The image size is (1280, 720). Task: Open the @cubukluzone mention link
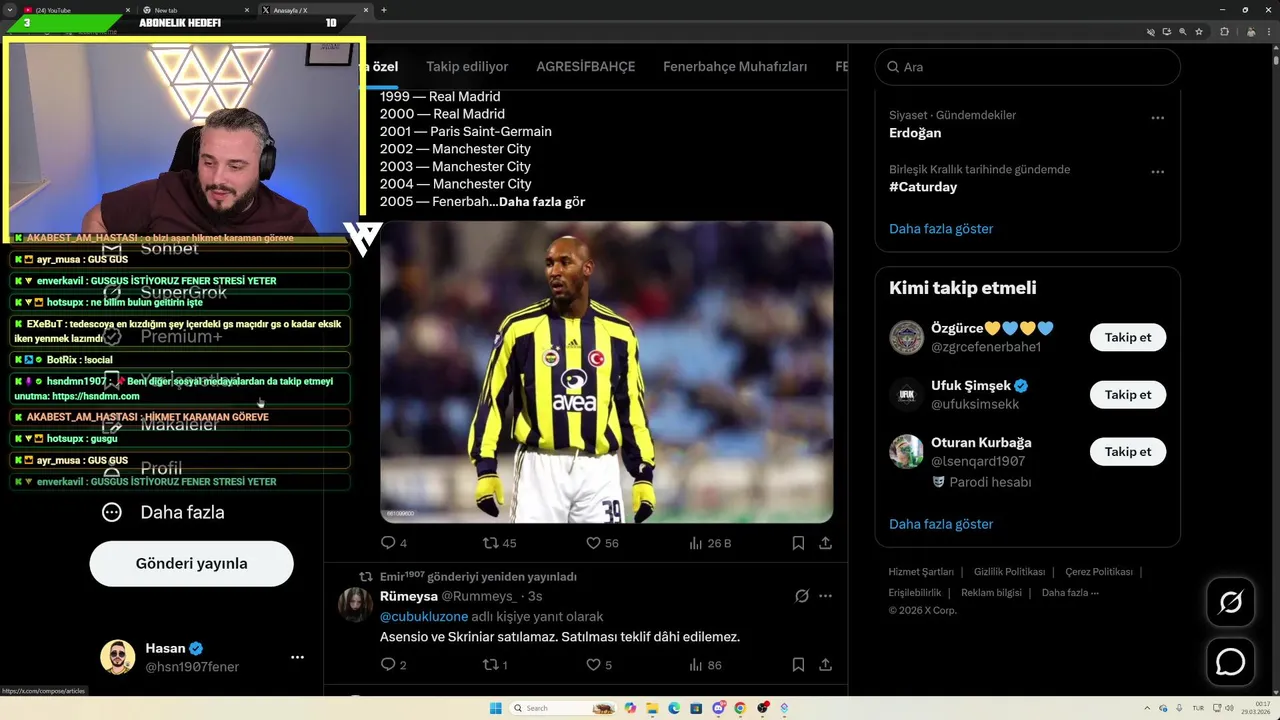point(424,617)
